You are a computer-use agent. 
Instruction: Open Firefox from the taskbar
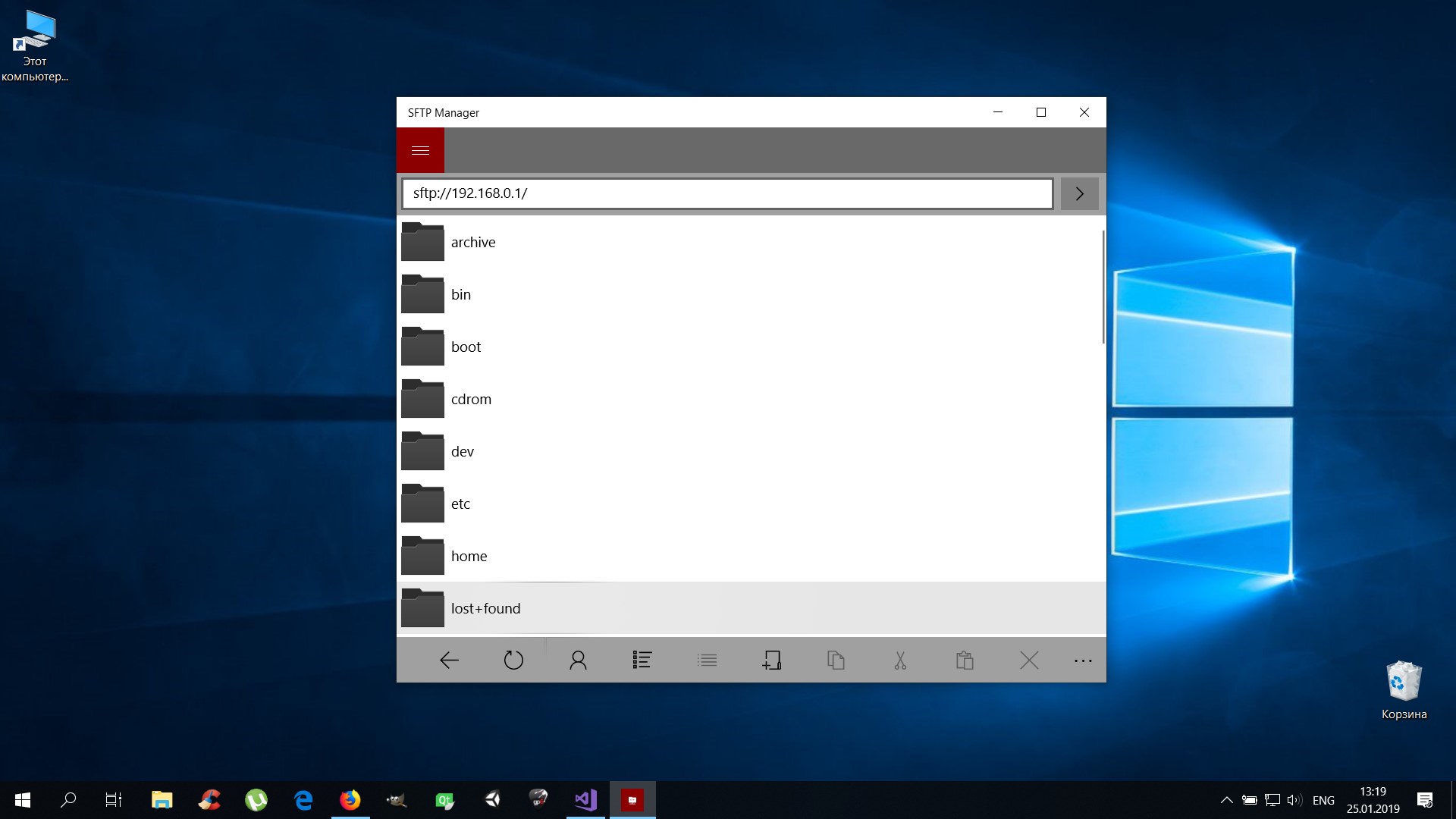click(x=350, y=800)
